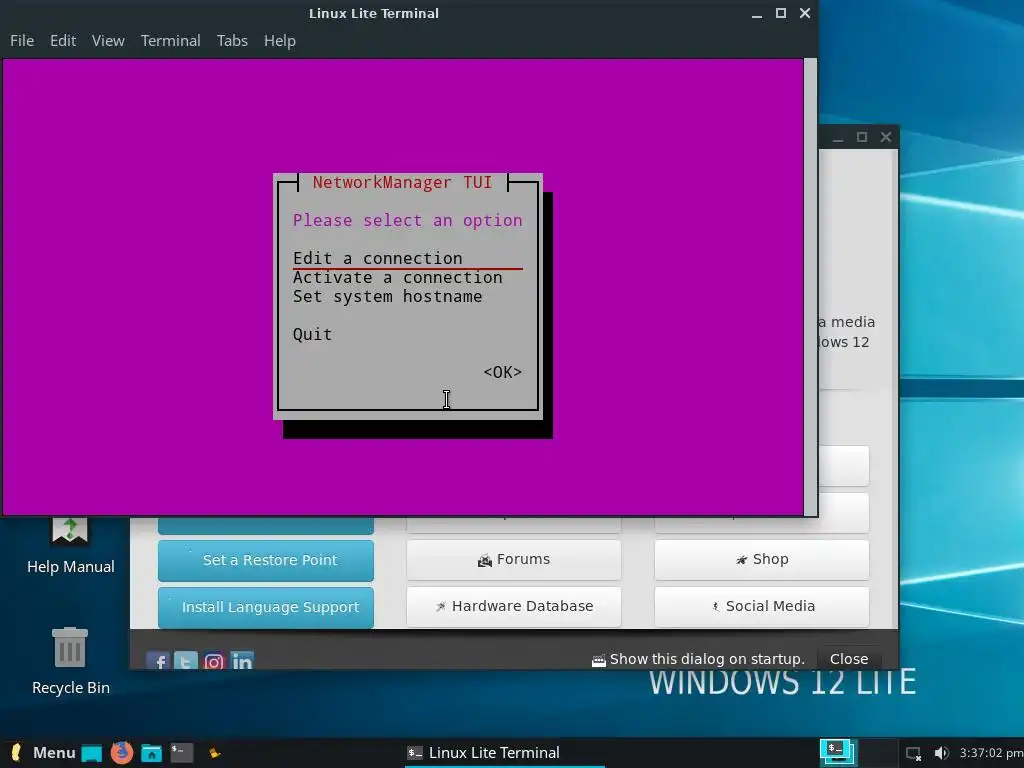Click Set a Restore Point button

click(266, 560)
